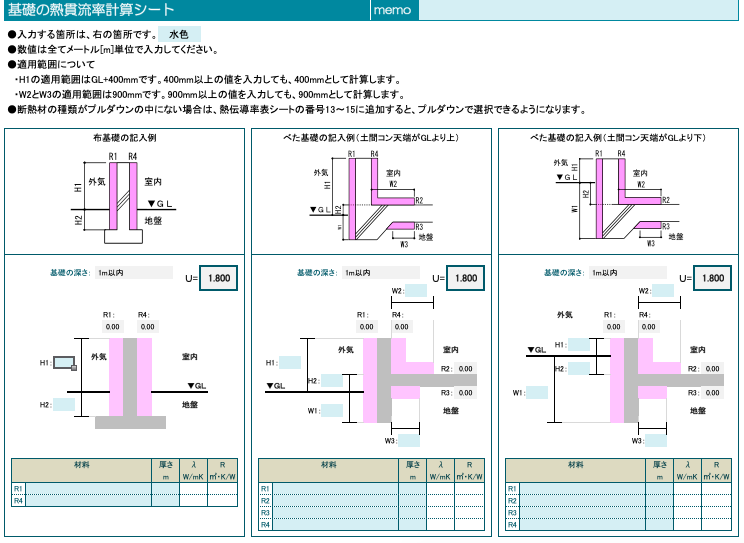This screenshot has height=543, width=744.
Task: Click R1 厚さ cell in 布基礎 table
Action: pyautogui.click(x=166, y=488)
